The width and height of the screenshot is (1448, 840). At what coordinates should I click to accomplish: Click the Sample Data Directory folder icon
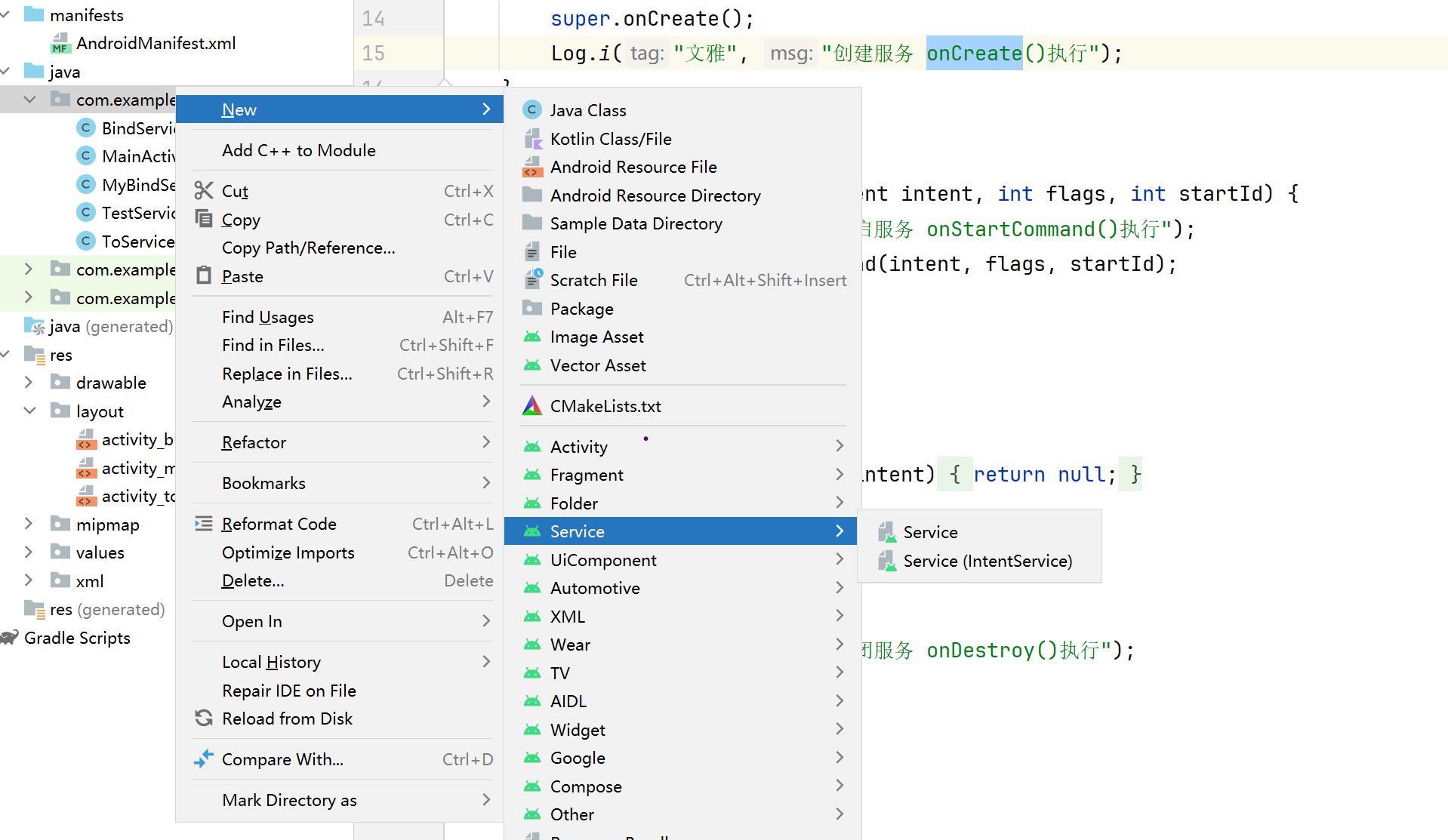(532, 223)
